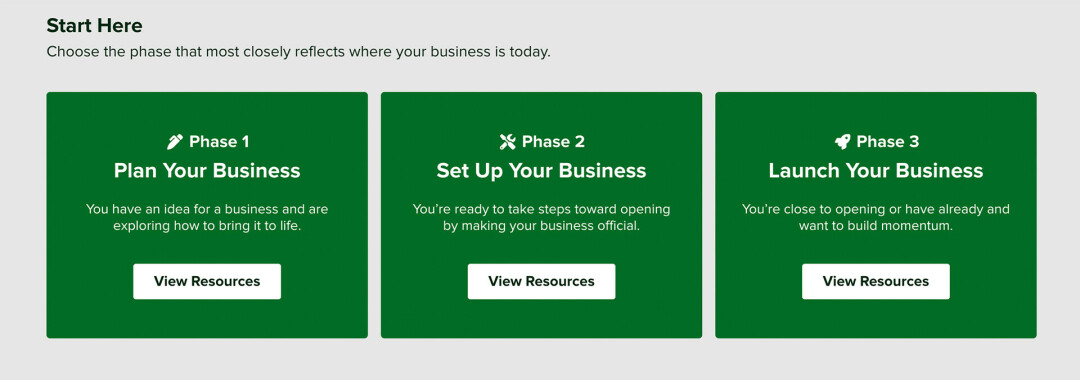Click the 'close to opening' description
The height and width of the screenshot is (380, 1080).
(x=875, y=217)
